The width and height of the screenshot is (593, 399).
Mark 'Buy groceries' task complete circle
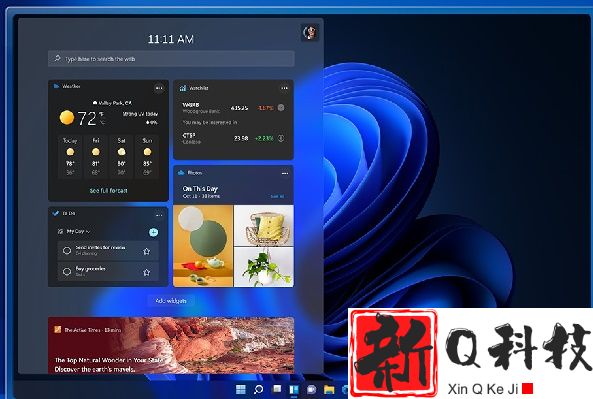point(67,272)
